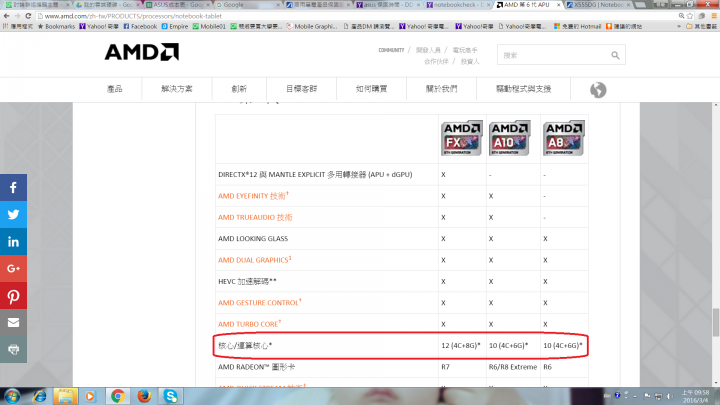Open Mobile01 bookmark in bookmarks bar

tap(209, 27)
